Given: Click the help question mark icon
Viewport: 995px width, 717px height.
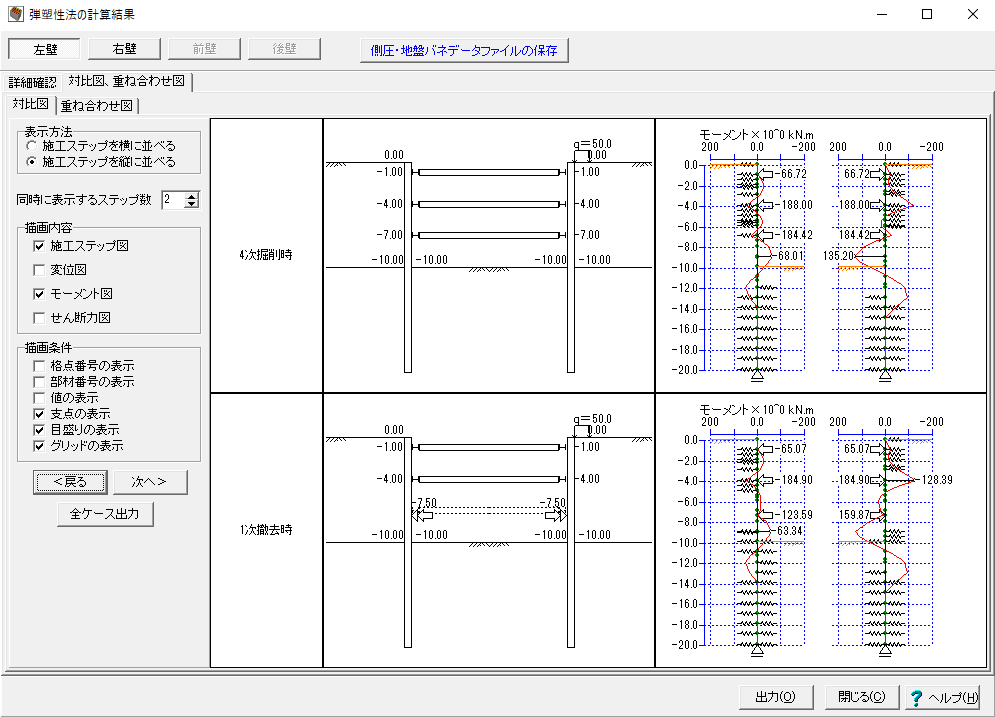Looking at the screenshot, I should point(916,698).
